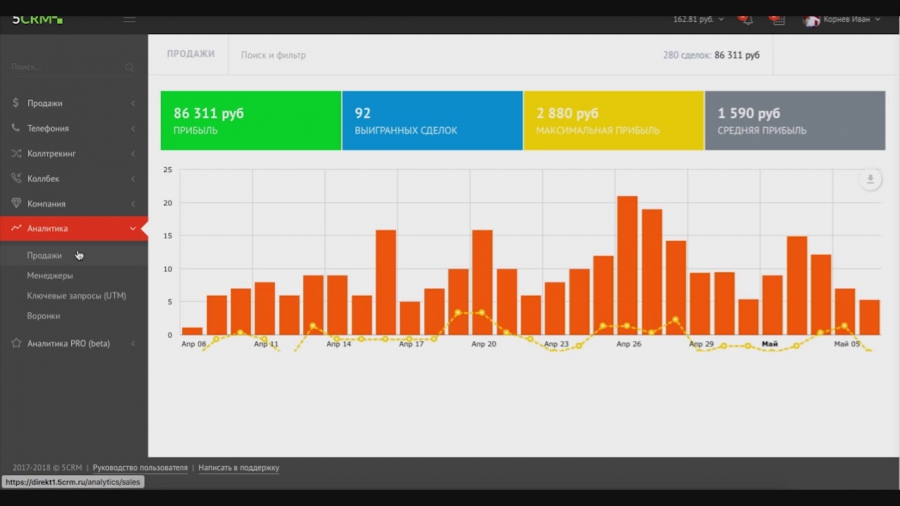Click the blue 92 Выигранных сделок card
The width and height of the screenshot is (900, 506).
(x=432, y=120)
